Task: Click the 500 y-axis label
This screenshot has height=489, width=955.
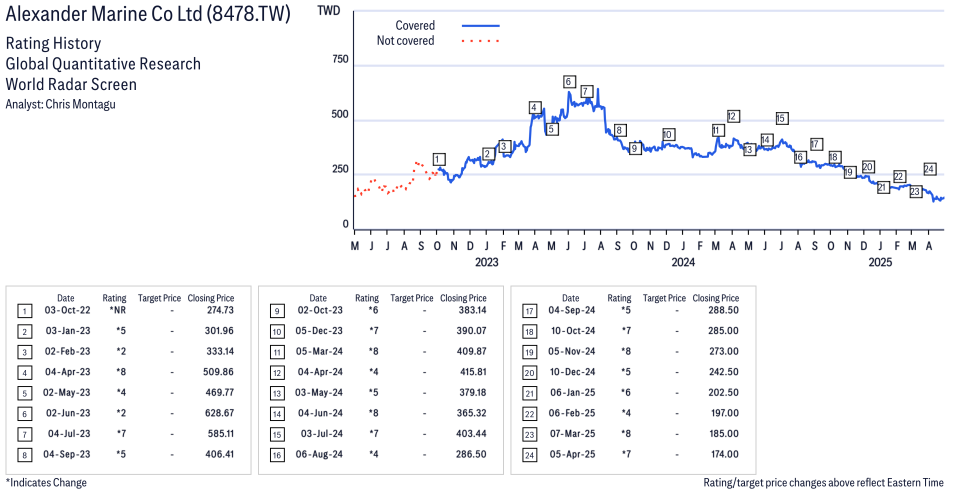Action: (x=340, y=114)
